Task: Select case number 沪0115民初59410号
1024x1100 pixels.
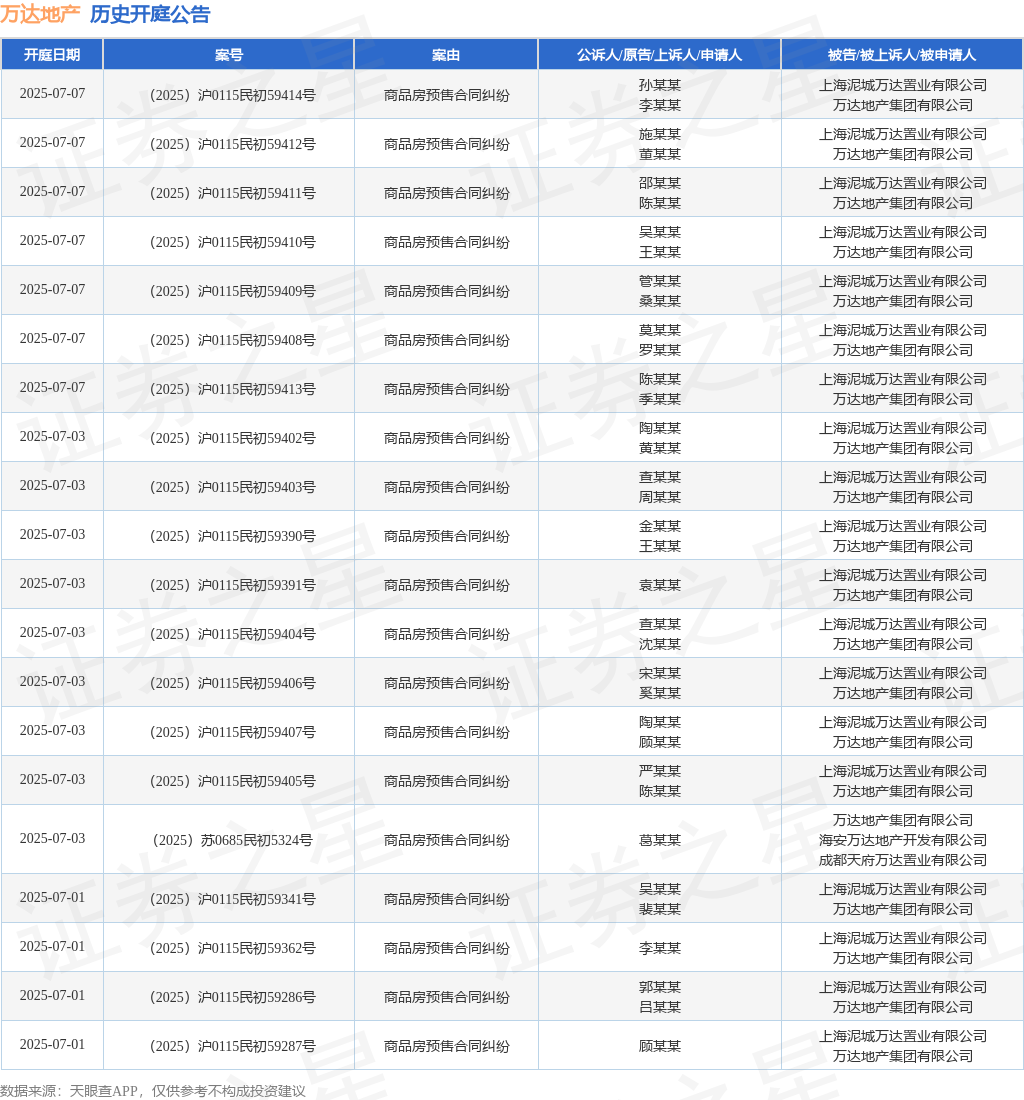Action: 232,242
